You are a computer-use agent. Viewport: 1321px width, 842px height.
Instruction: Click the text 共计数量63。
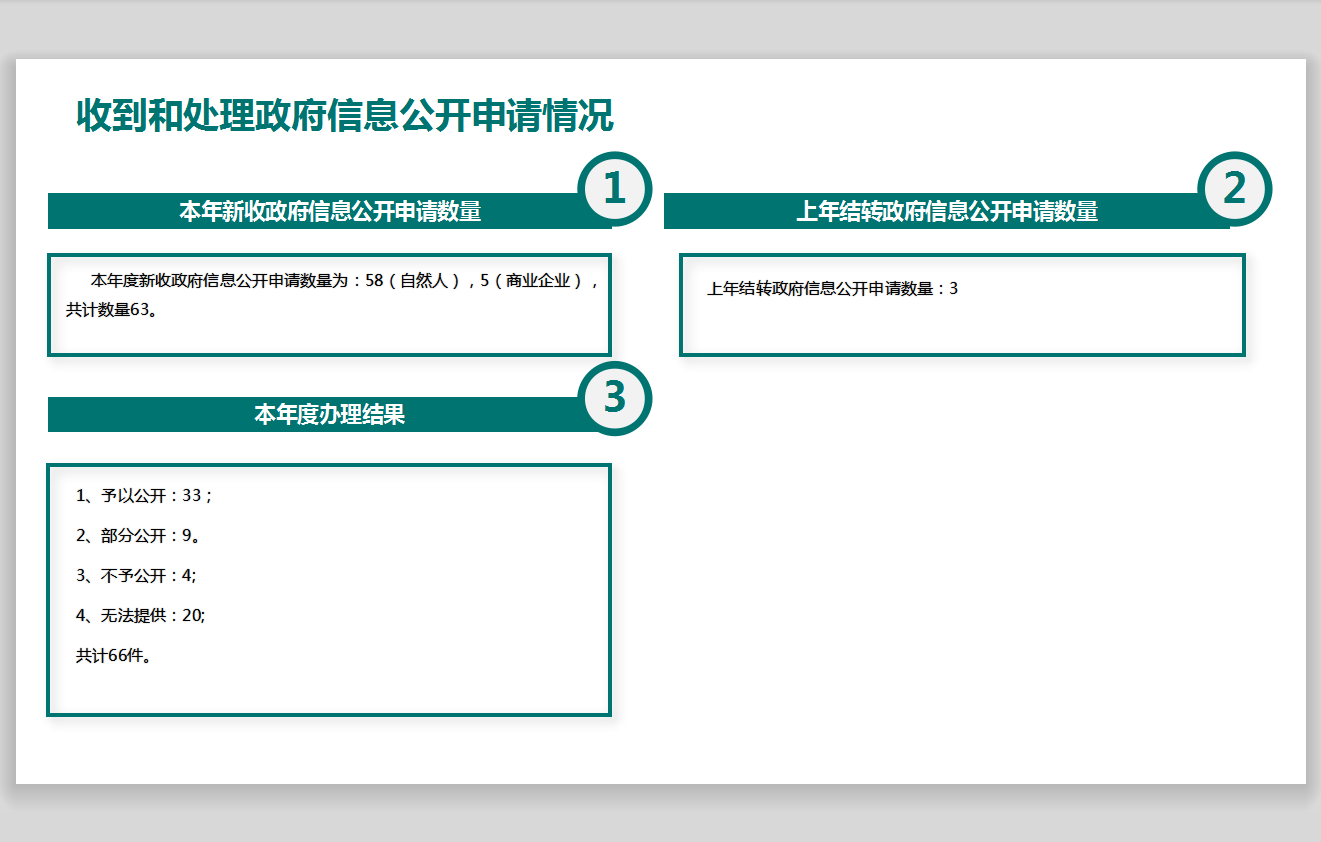coord(111,310)
